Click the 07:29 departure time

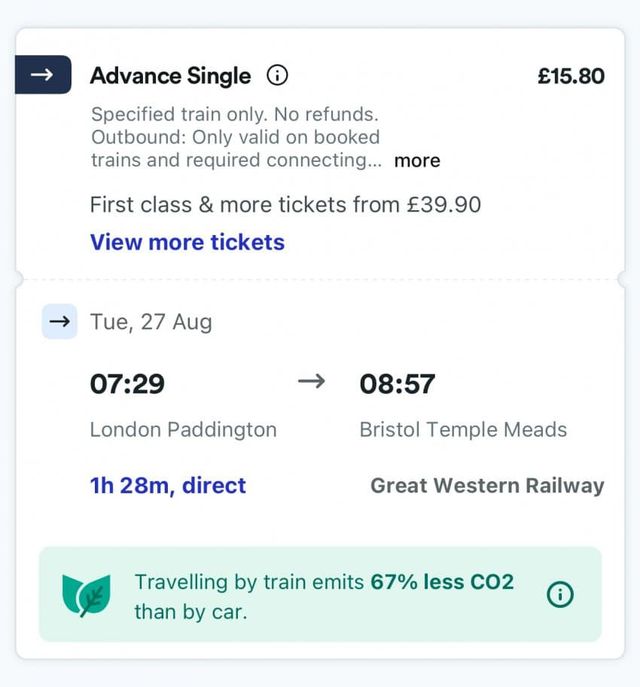(127, 383)
